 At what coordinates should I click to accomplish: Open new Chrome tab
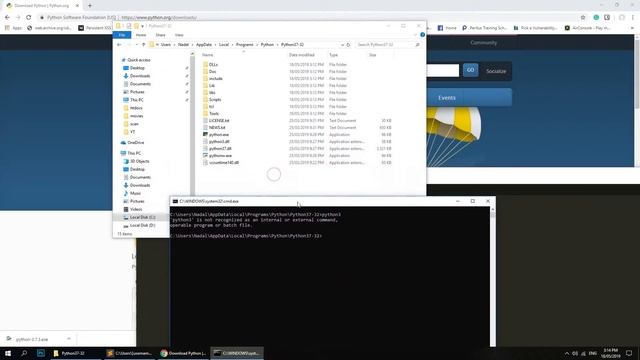coord(90,6)
